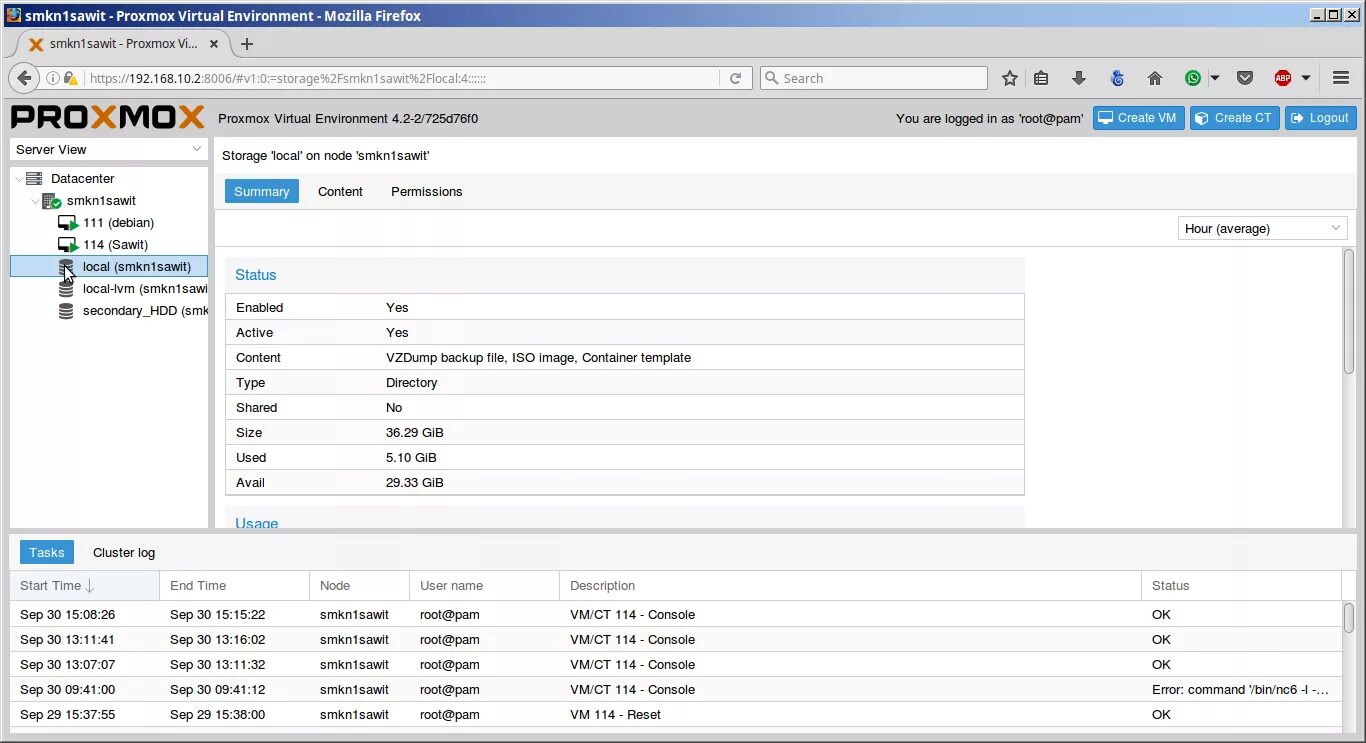Open the Hour (average) timeframe dropdown

pos(1262,228)
